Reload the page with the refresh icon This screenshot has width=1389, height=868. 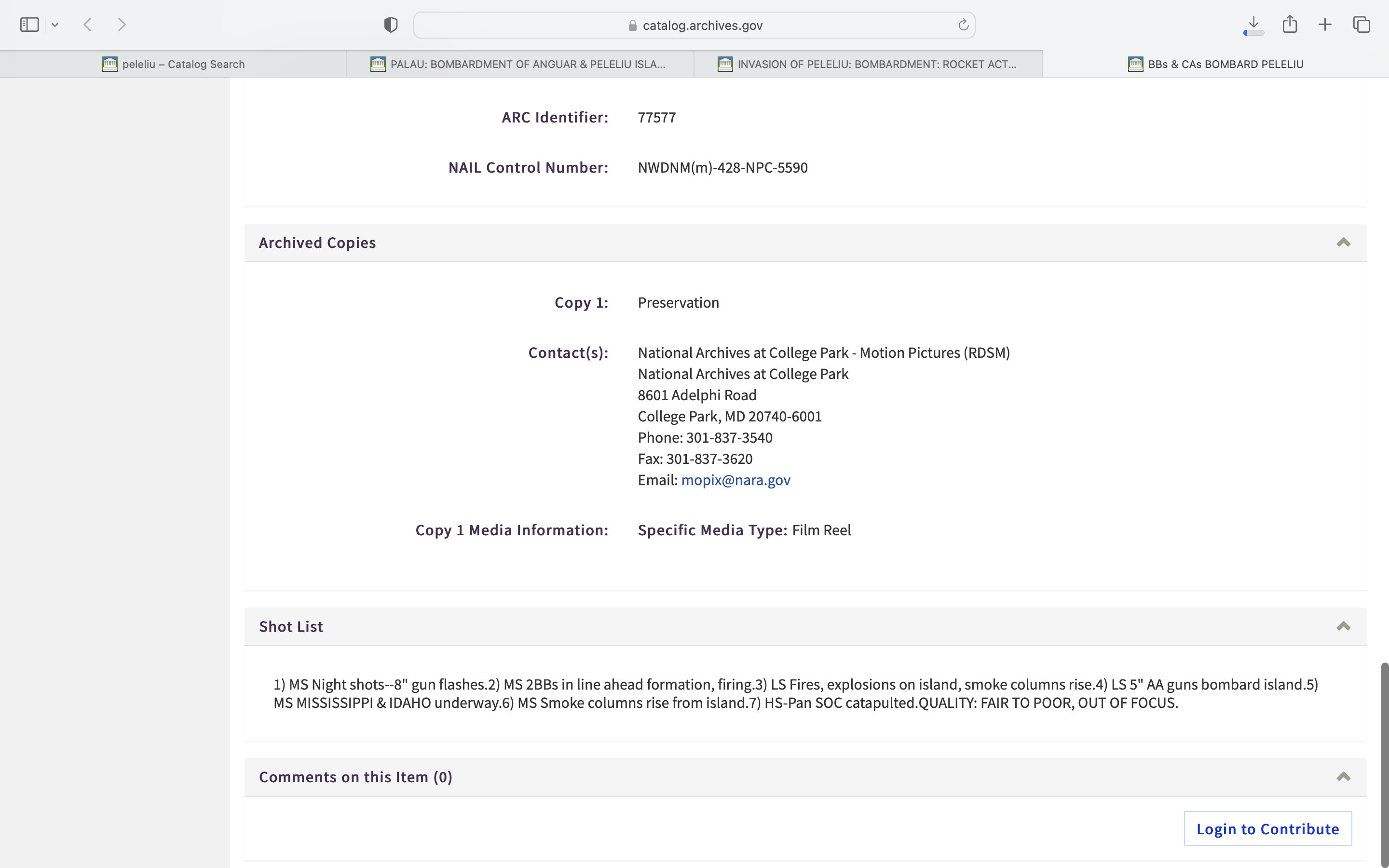[x=963, y=25]
